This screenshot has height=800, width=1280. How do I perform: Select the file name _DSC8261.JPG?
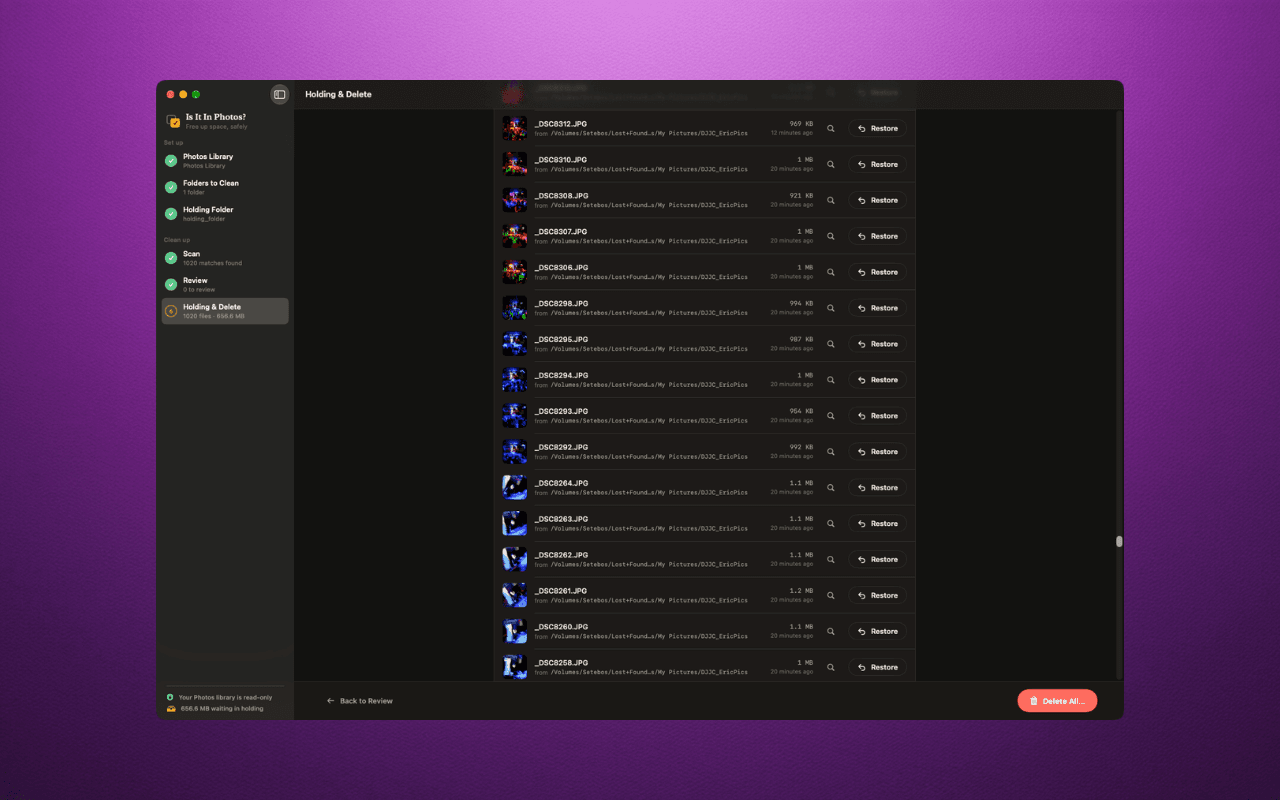pos(561,591)
